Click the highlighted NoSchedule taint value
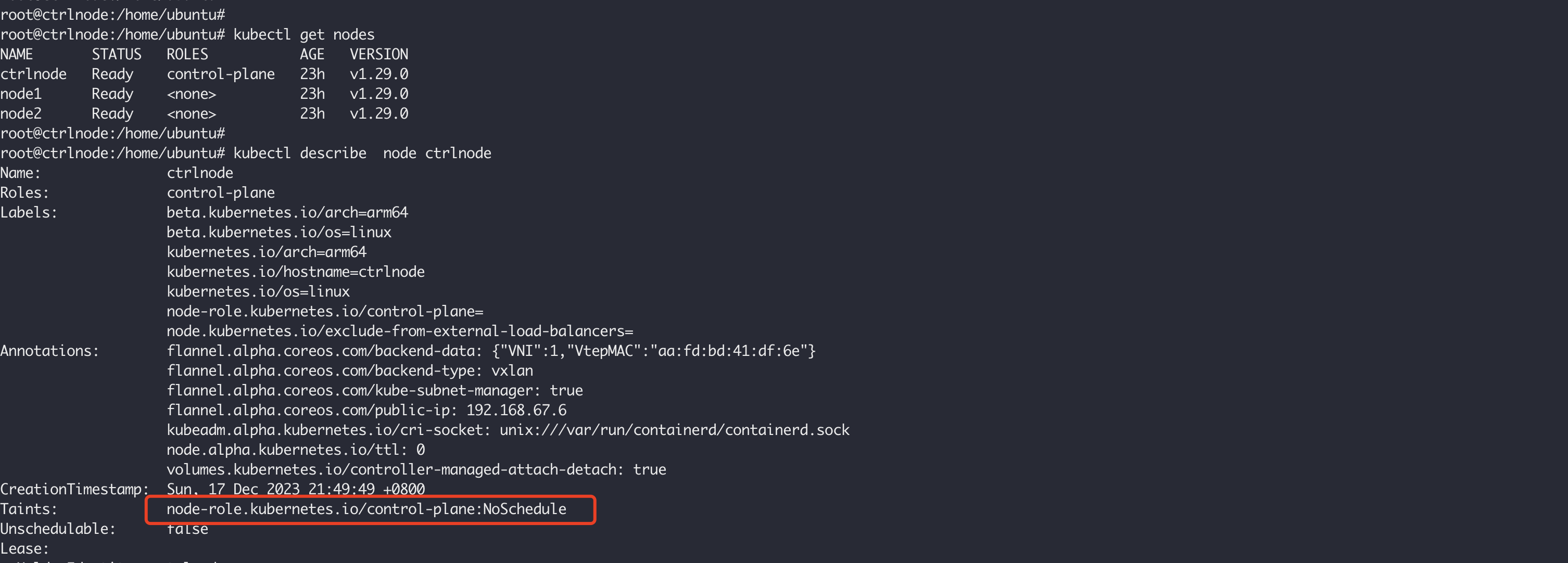Screen dimensions: 1568x563 (x=366, y=509)
